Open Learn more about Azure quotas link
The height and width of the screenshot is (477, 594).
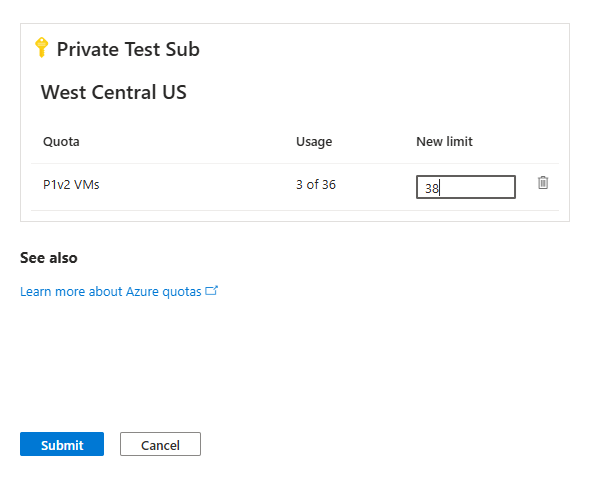pos(111,291)
